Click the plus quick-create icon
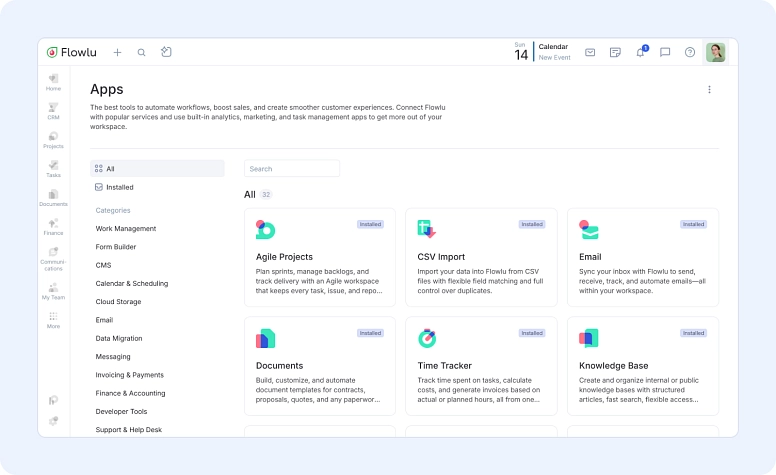Screen dimensions: 776x475 (117, 52)
